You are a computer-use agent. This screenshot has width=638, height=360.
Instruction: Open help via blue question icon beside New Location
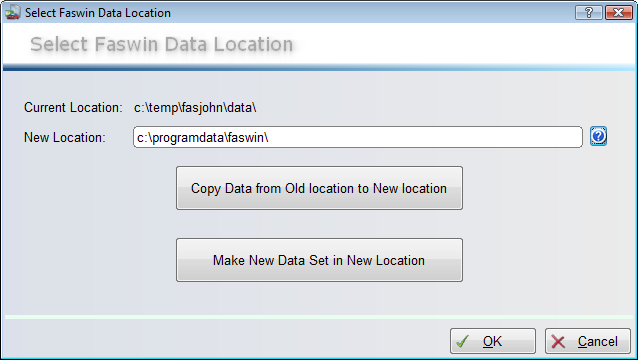click(599, 136)
